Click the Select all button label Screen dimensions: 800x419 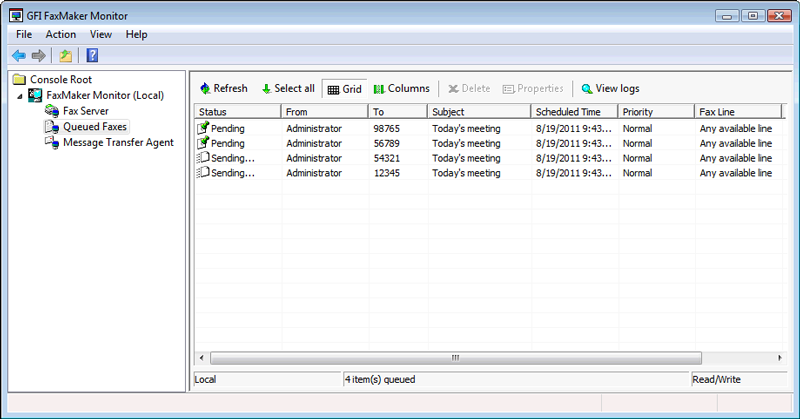point(294,88)
